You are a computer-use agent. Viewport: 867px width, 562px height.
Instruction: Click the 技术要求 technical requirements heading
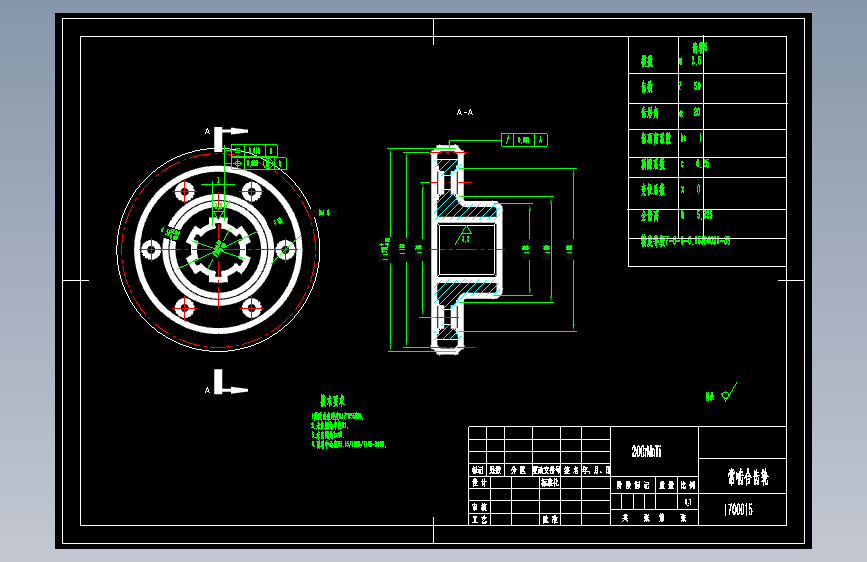pos(332,400)
